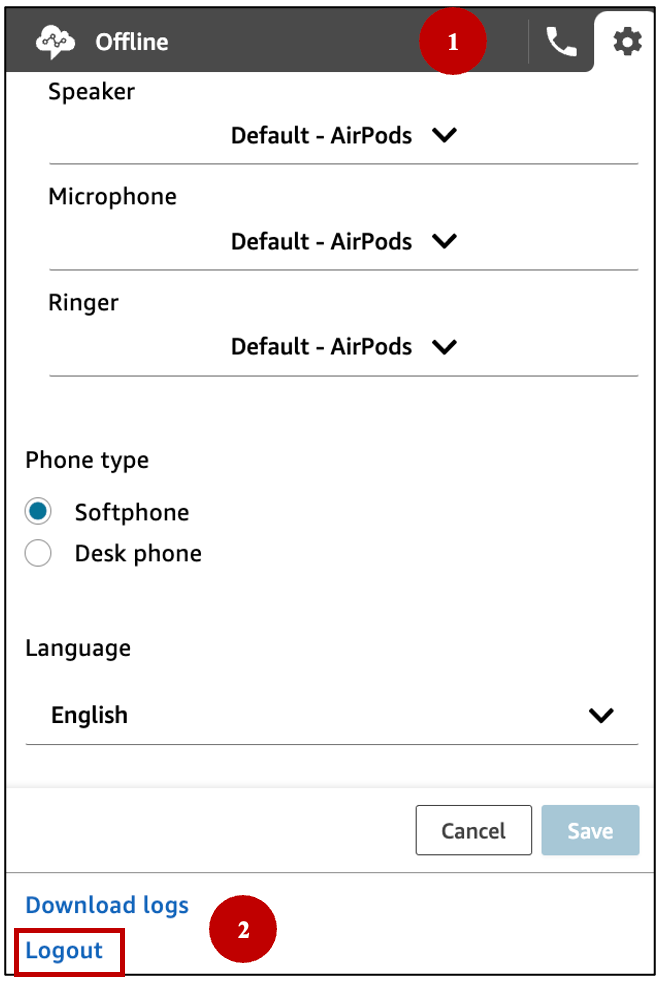Choose Desk phone as phone type
Screen dimensions: 660x982
click(37, 553)
